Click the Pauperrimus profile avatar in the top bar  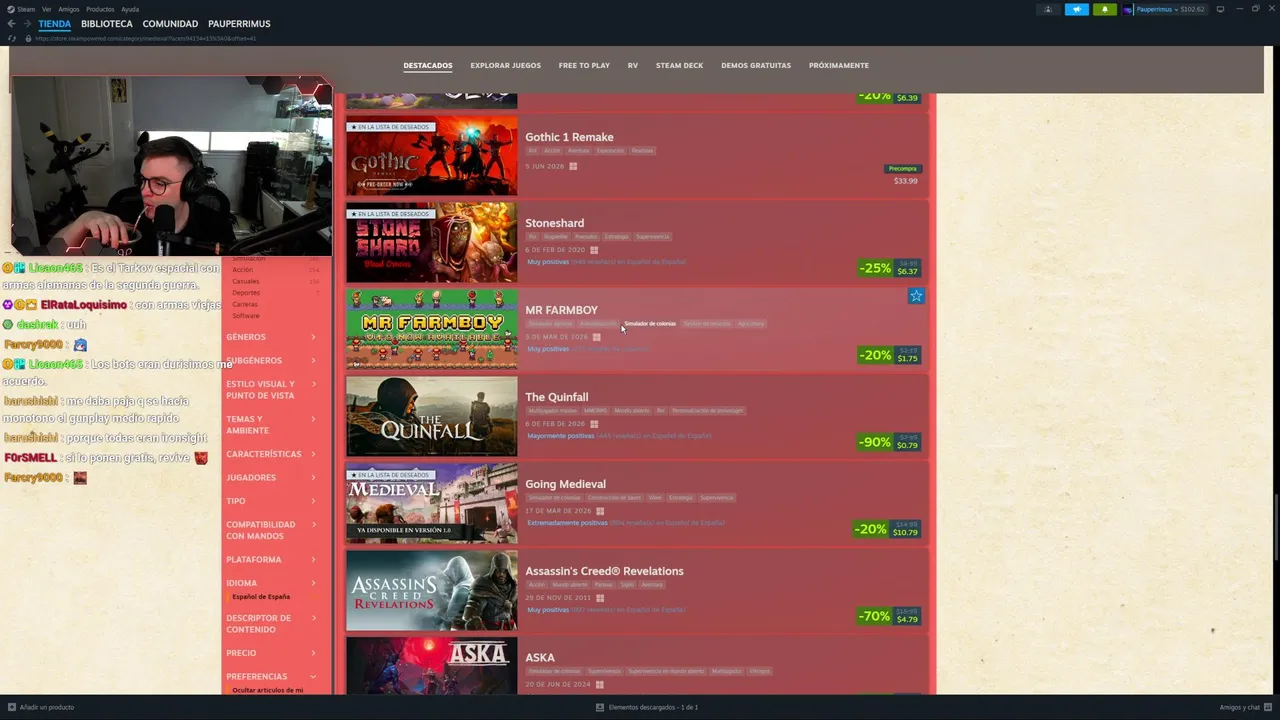pos(1128,9)
